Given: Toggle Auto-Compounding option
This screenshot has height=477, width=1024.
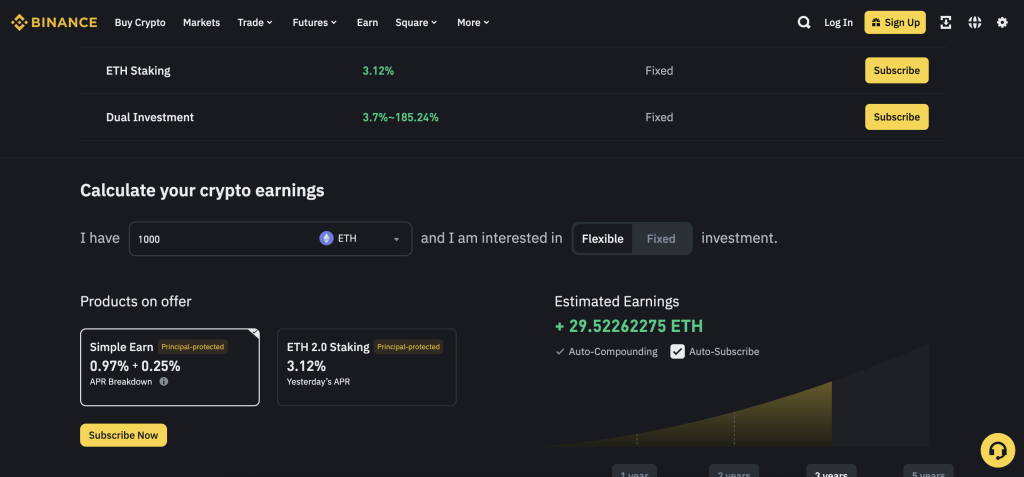Looking at the screenshot, I should pos(606,352).
